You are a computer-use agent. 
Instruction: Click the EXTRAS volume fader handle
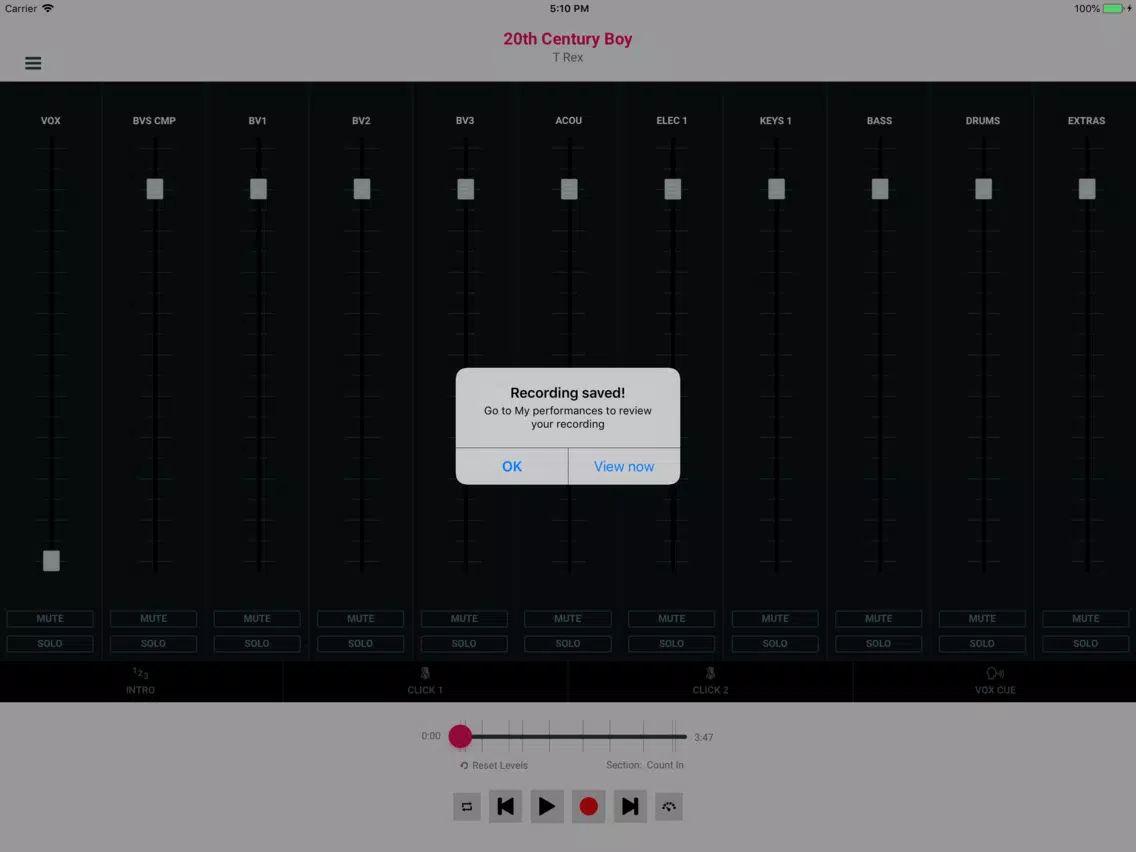point(1087,188)
